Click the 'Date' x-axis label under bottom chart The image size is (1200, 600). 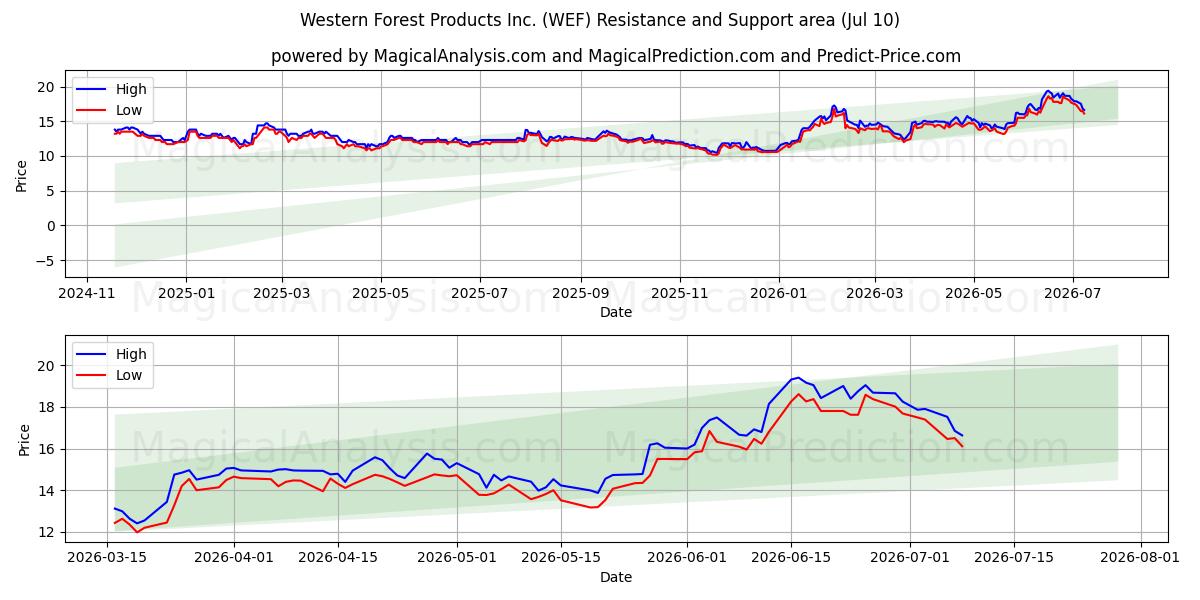(x=616, y=577)
